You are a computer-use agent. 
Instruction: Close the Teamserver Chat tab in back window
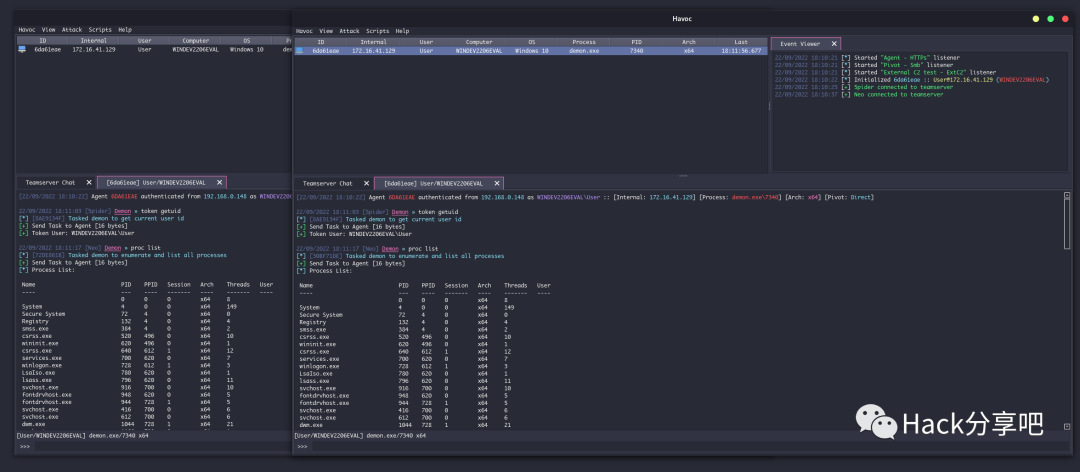pyautogui.click(x=89, y=183)
